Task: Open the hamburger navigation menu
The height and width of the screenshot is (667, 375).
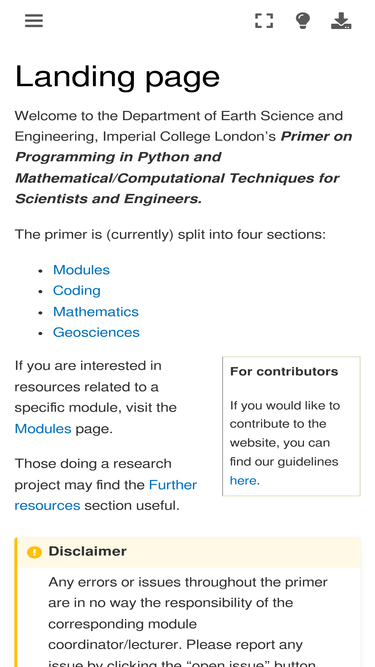Action: (x=34, y=20)
